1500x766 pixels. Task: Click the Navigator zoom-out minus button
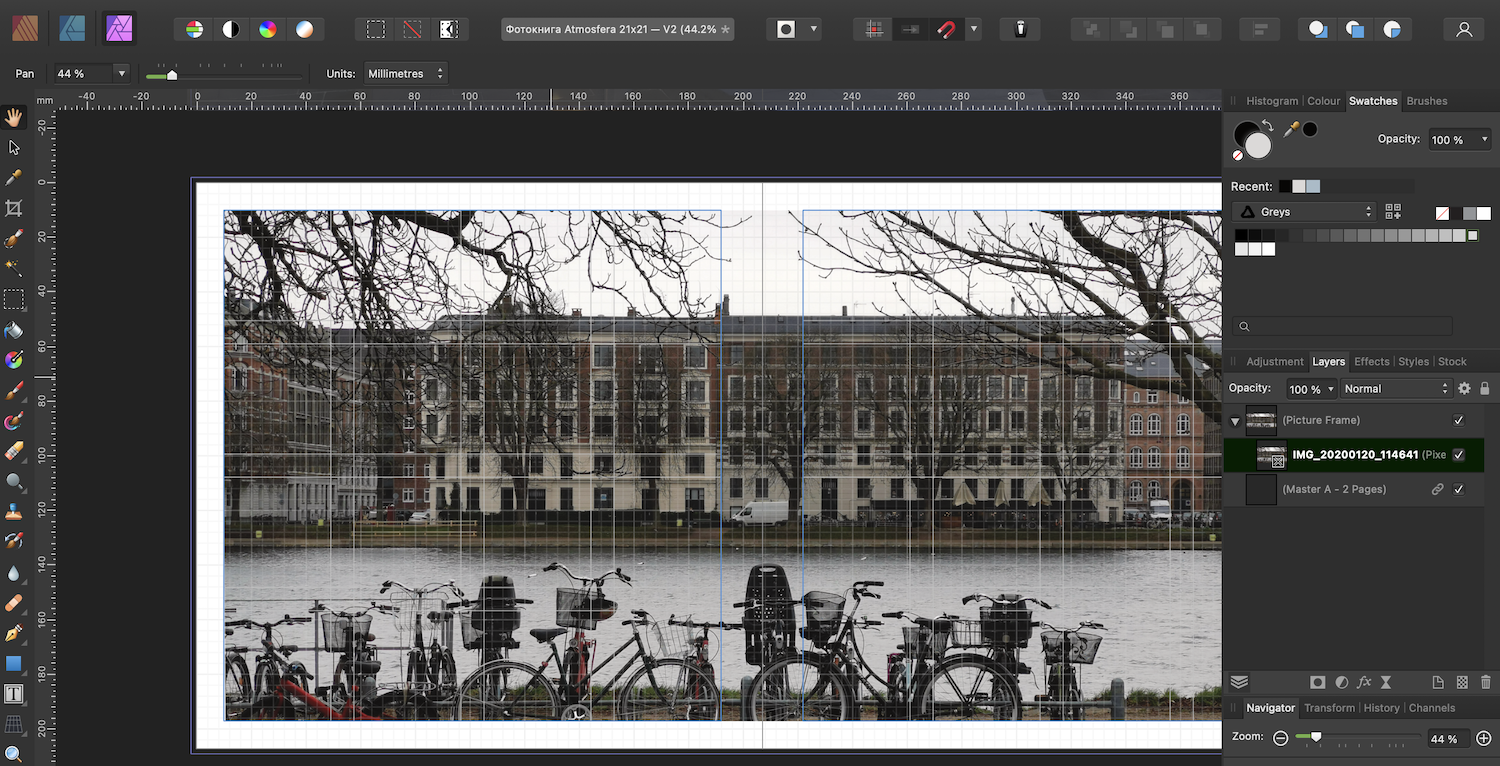[x=1281, y=738]
